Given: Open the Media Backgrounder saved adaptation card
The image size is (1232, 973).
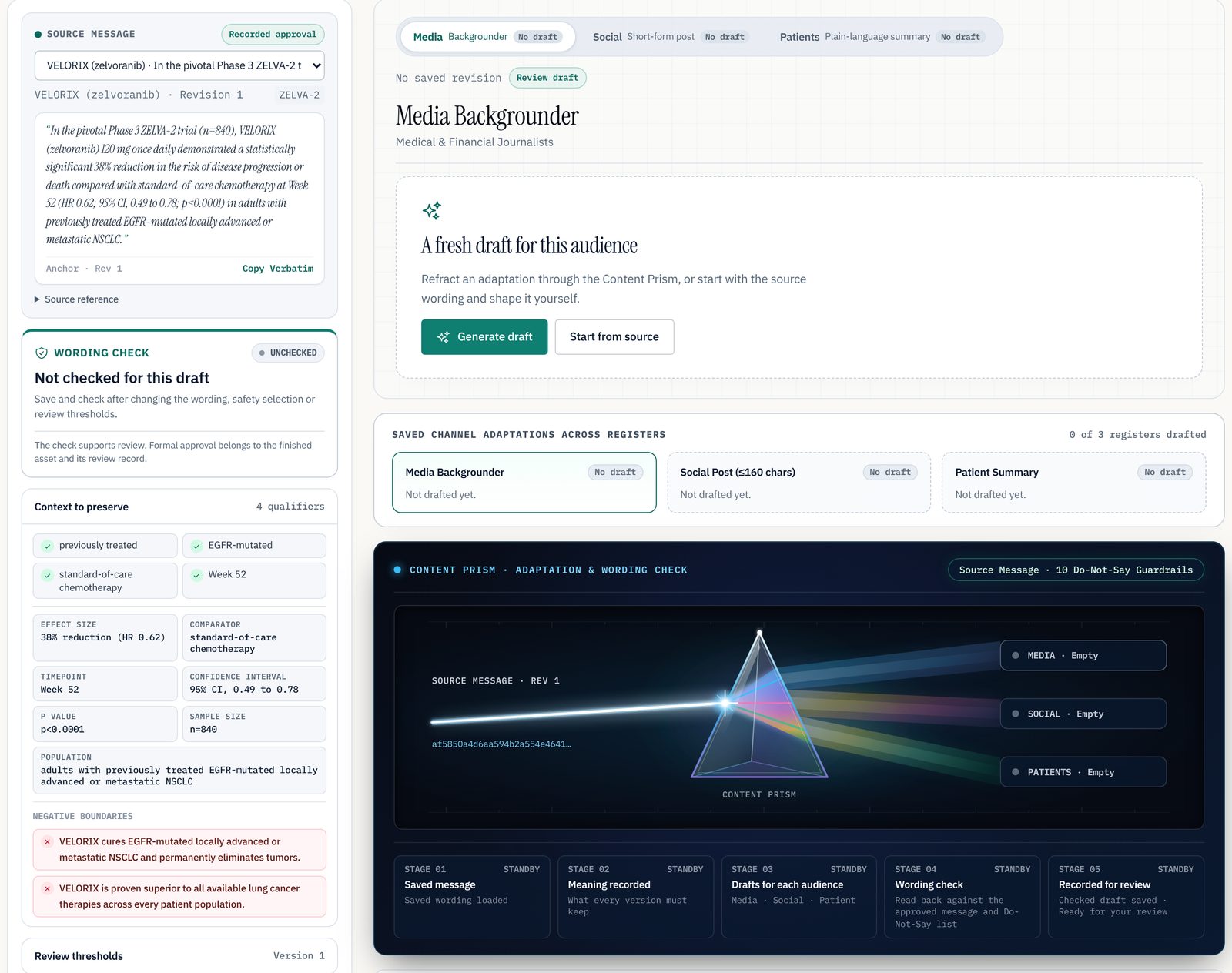Looking at the screenshot, I should [524, 483].
